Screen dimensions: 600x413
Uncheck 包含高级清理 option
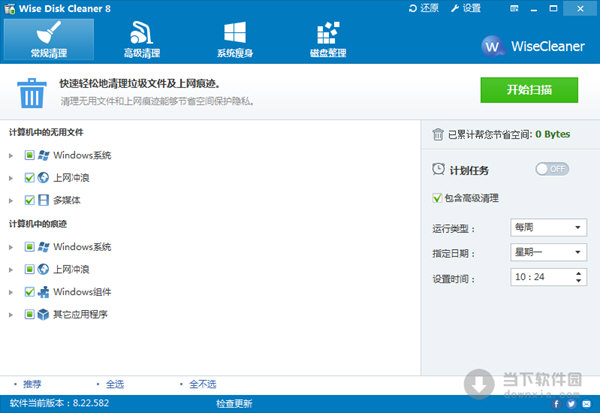[437, 198]
